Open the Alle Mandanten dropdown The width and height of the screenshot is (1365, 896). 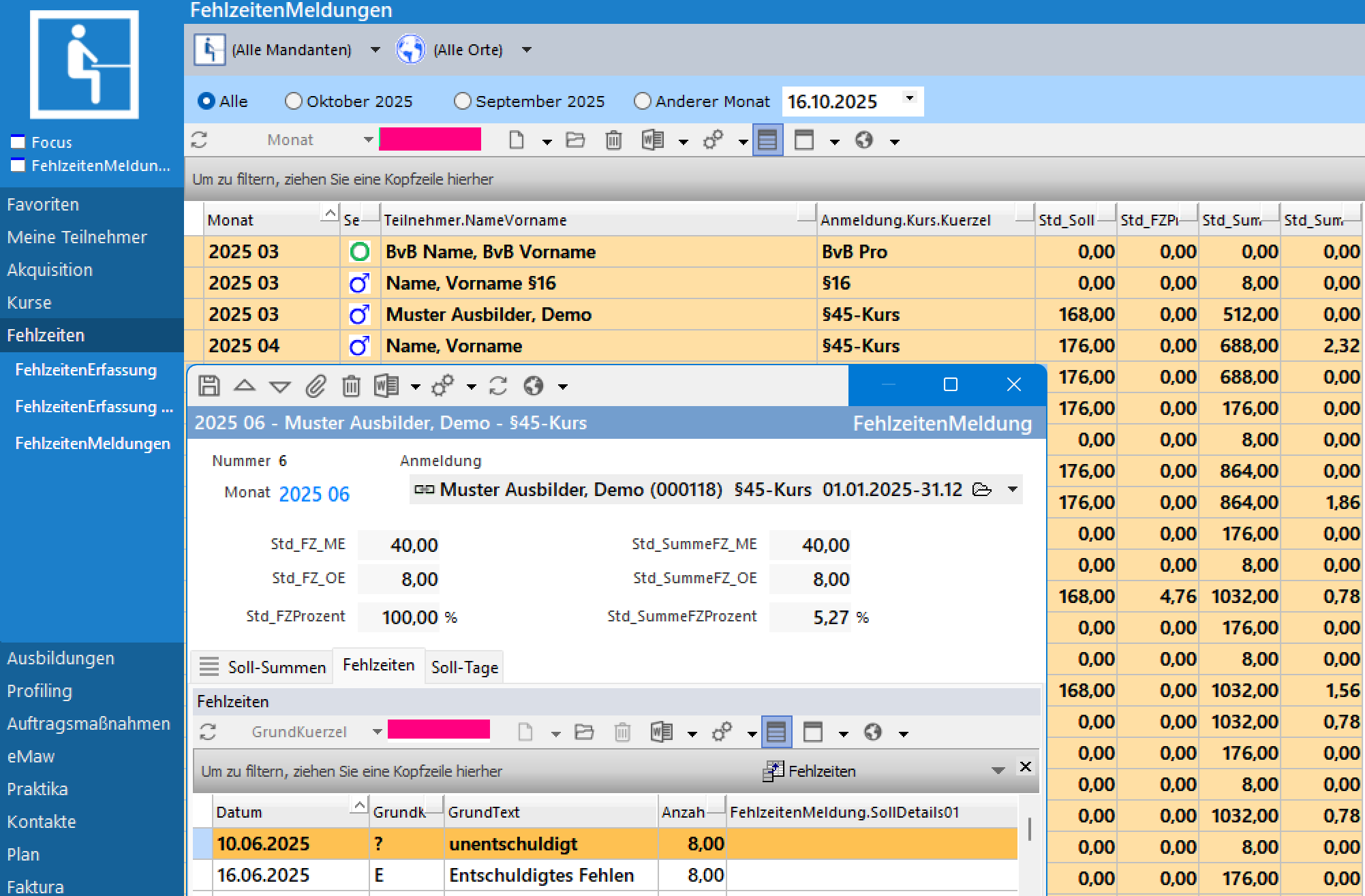point(375,50)
